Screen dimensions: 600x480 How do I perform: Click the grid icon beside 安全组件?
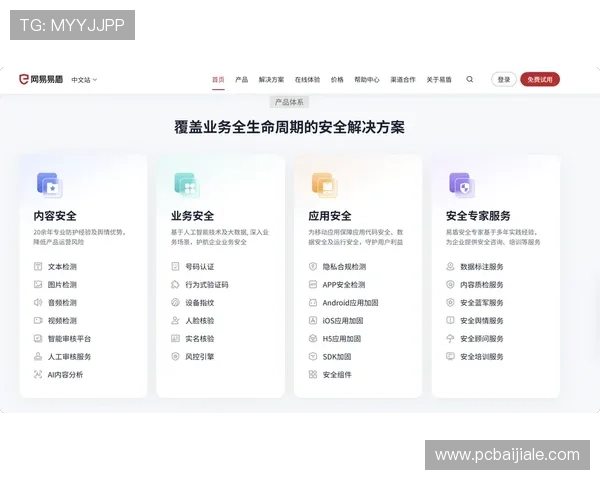tap(313, 374)
